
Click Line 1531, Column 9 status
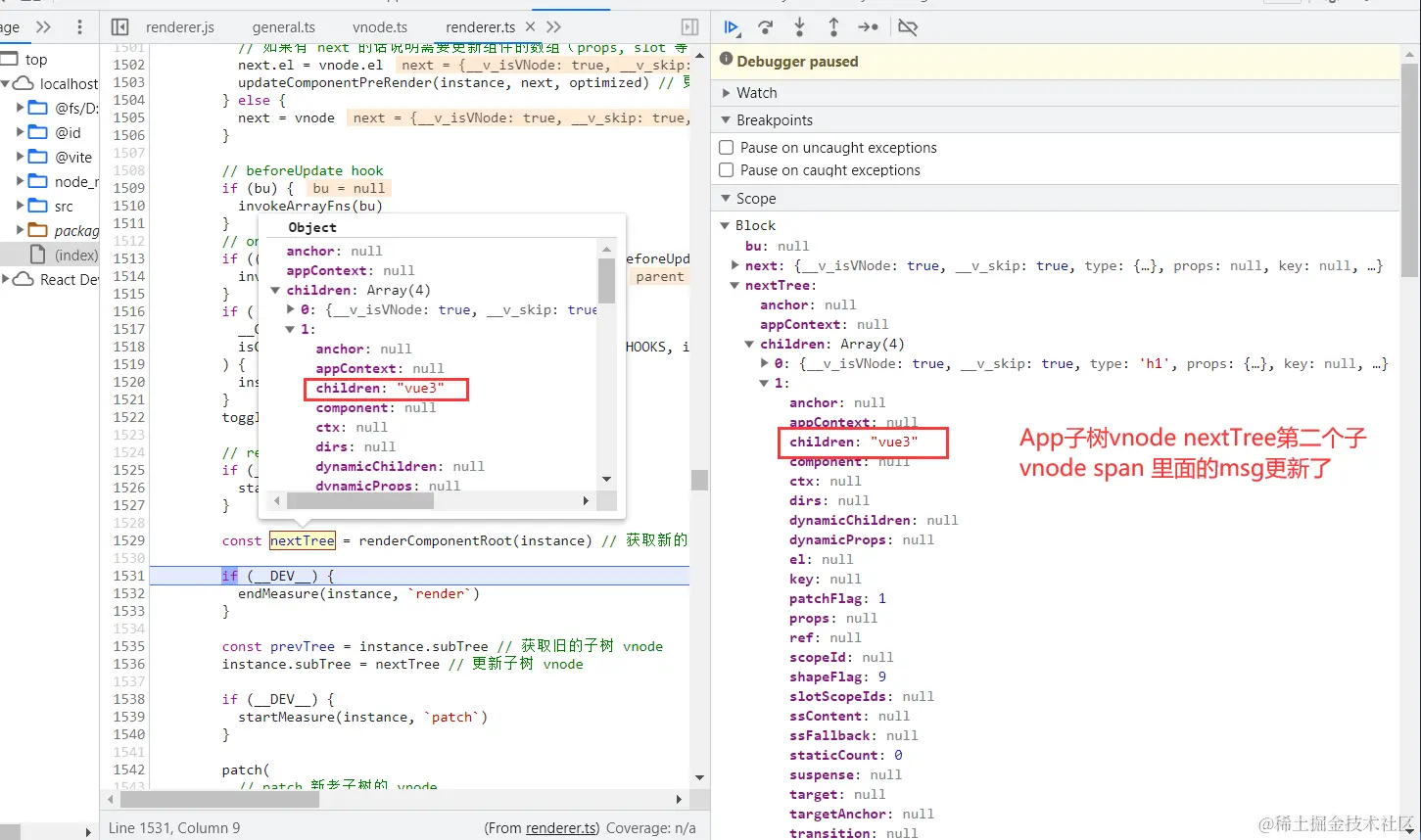pos(174,828)
